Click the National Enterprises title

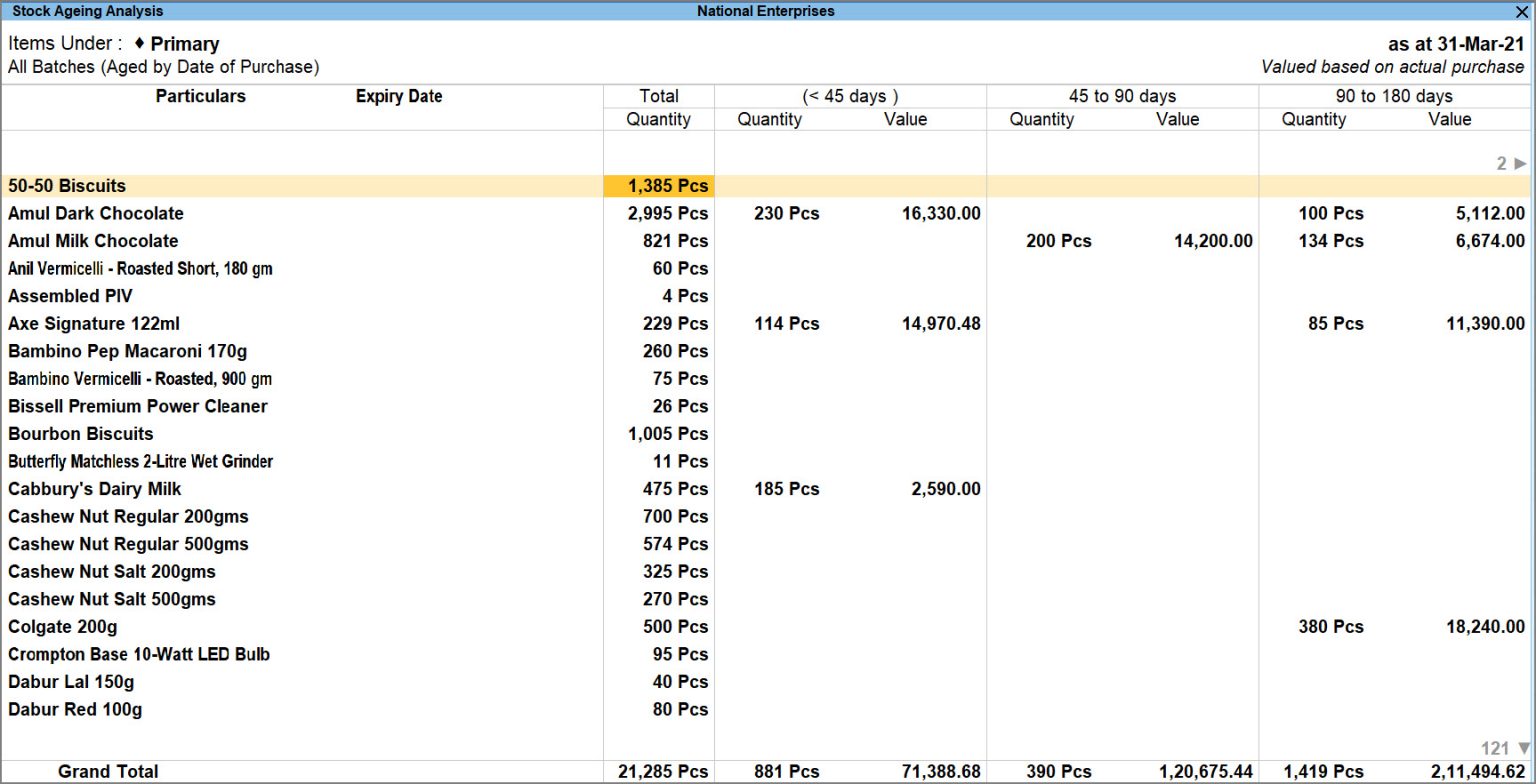[x=766, y=12]
